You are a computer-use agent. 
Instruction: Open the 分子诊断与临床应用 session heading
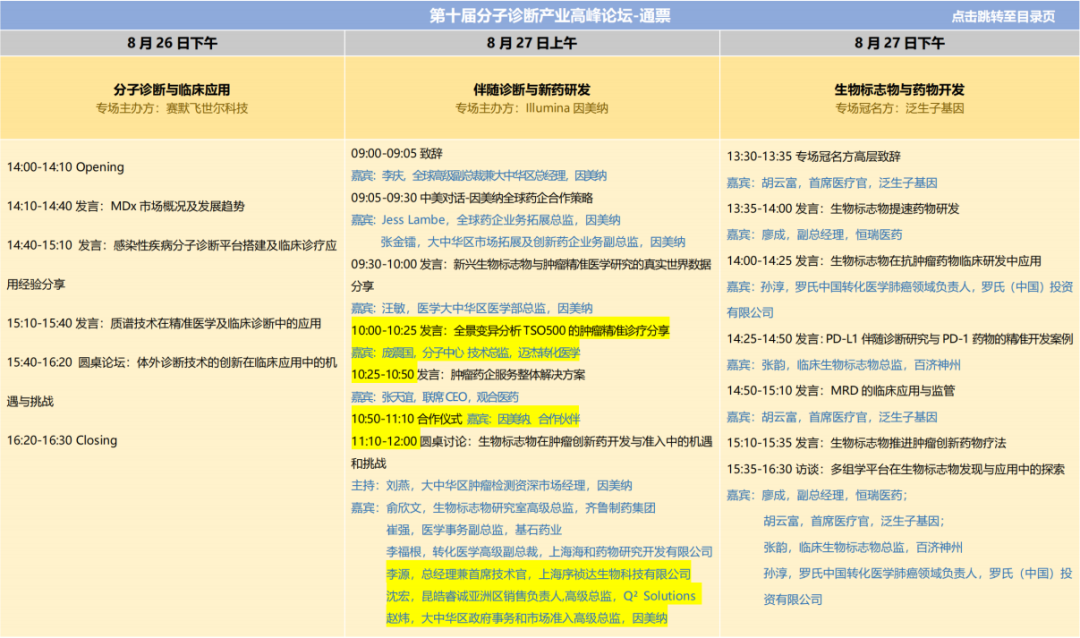[x=172, y=89]
